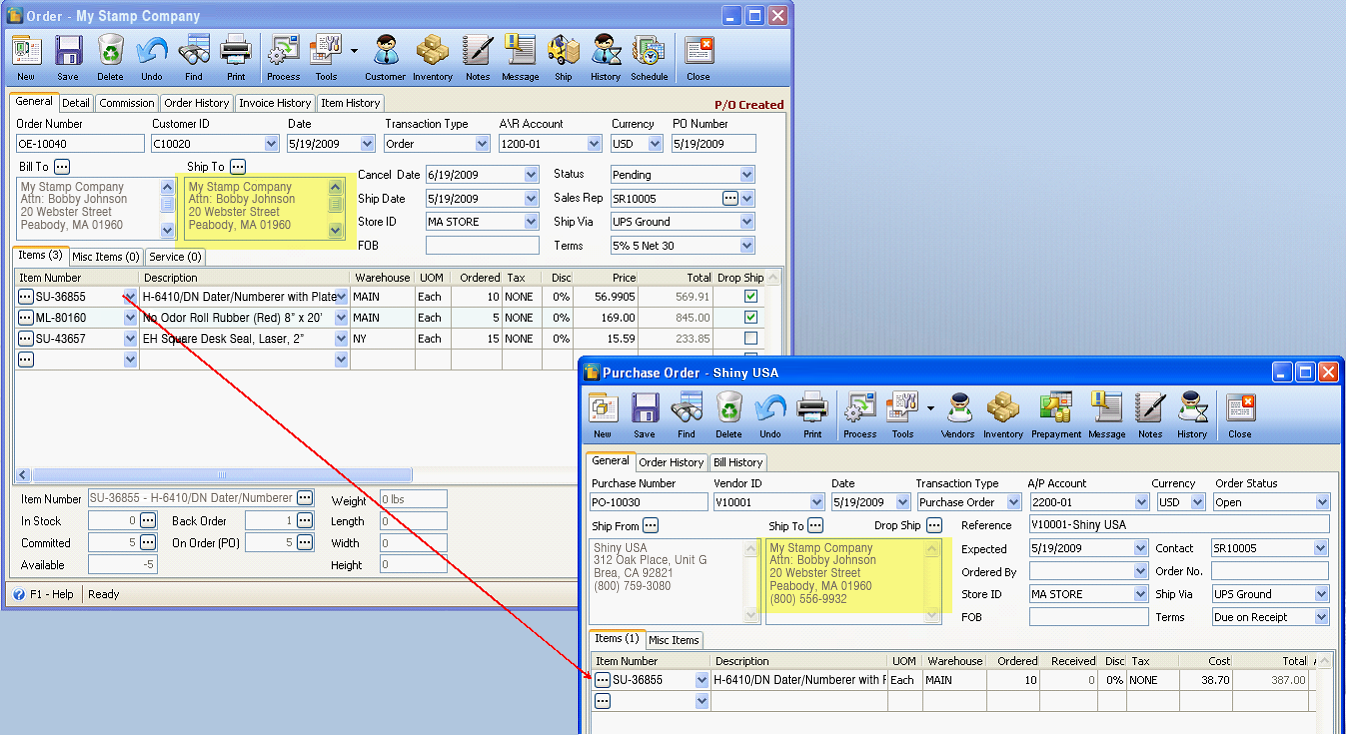
Task: Select Misc Items (0) tab
Action: pos(106,257)
